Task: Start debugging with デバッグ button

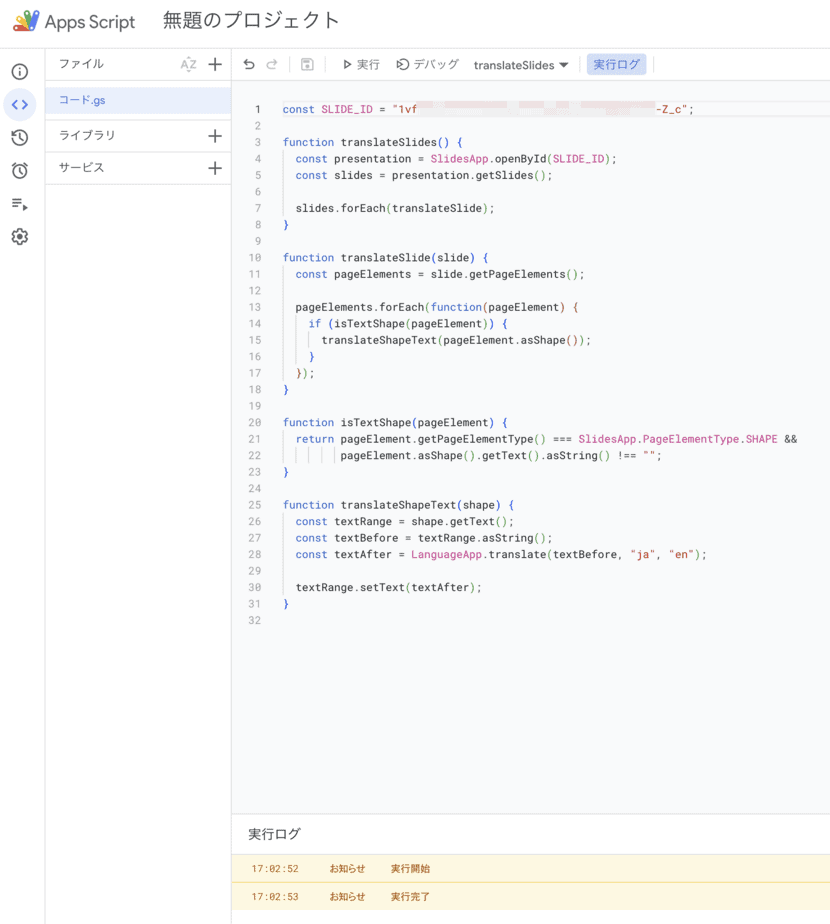Action: [427, 65]
